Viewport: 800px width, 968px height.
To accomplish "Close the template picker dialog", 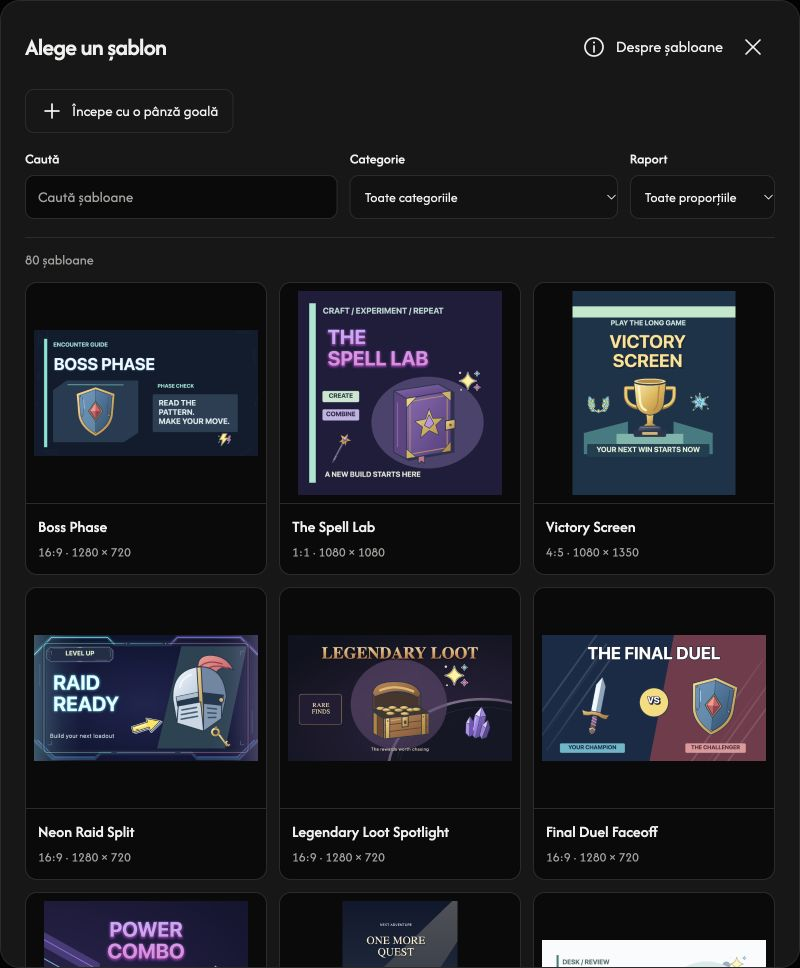I will point(752,47).
